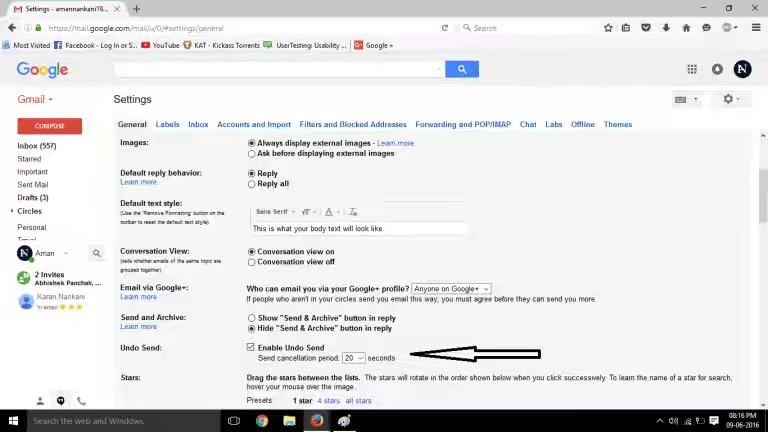This screenshot has width=768, height=432.
Task: Open the Hangouts conversations icon
Action: point(60,401)
